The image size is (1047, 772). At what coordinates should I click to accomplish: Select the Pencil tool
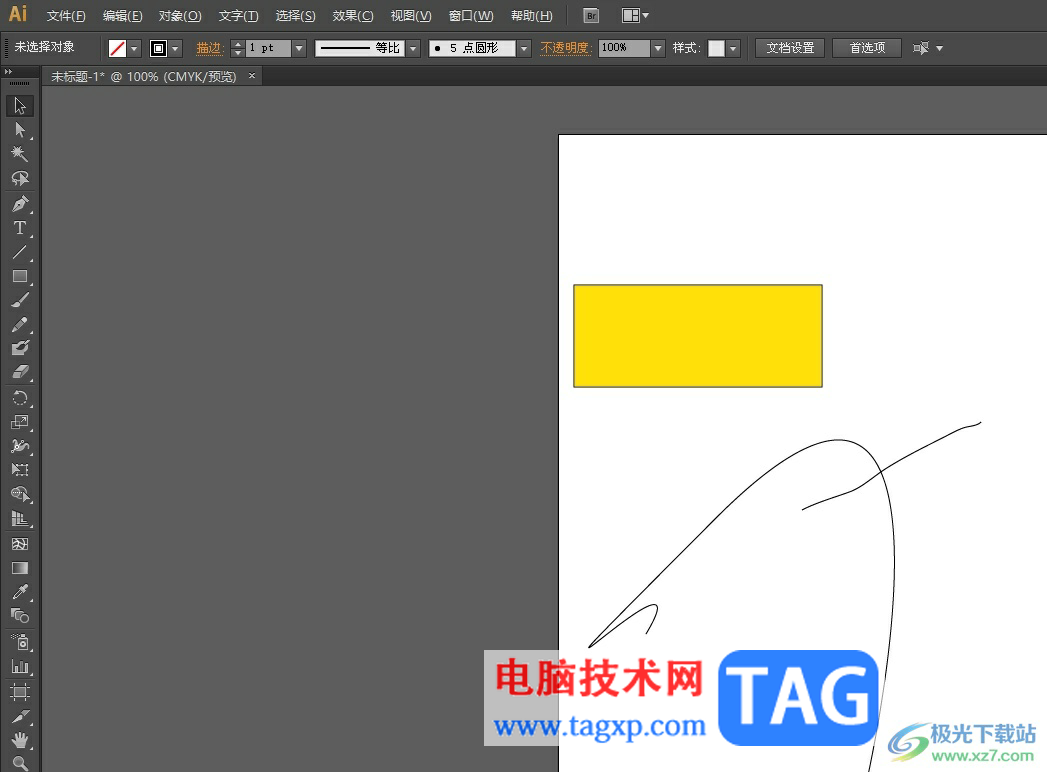pos(20,325)
